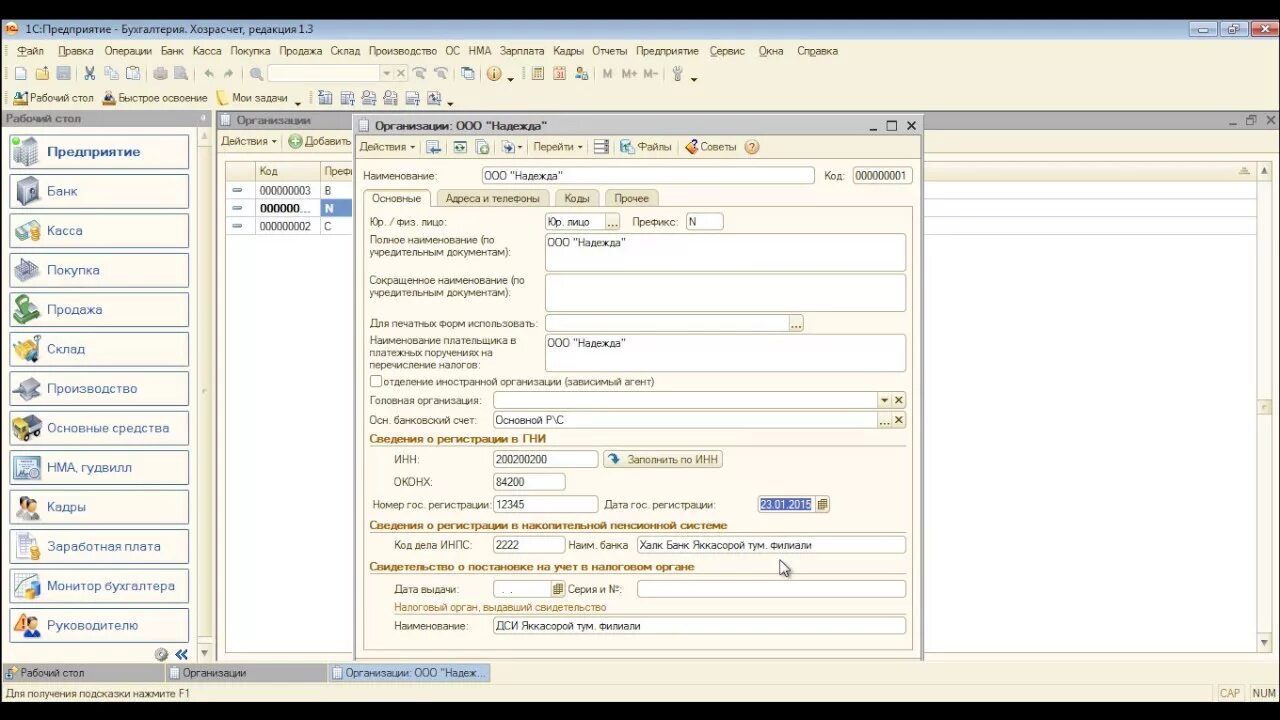Click the Copy icon in main toolbar
1280x720 pixels.
click(x=111, y=74)
